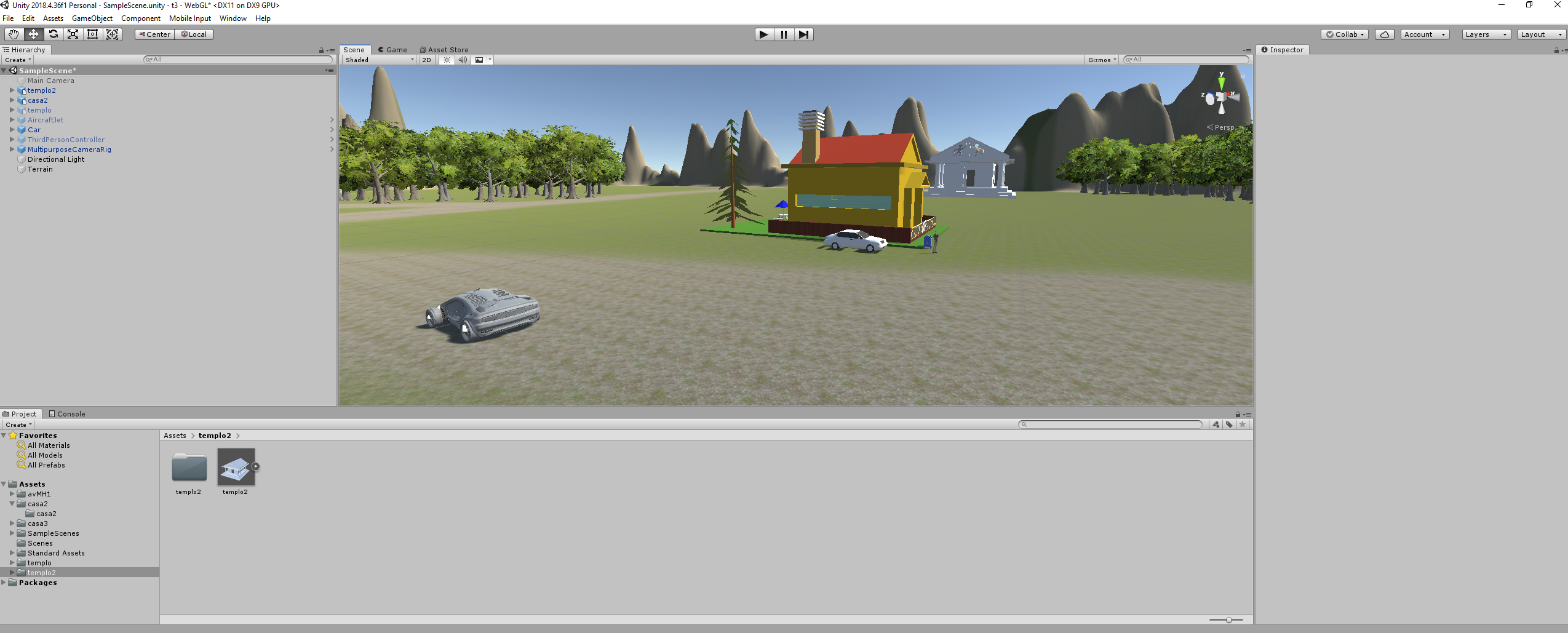Click the Collab button
Image resolution: width=1568 pixels, height=633 pixels.
click(1345, 34)
